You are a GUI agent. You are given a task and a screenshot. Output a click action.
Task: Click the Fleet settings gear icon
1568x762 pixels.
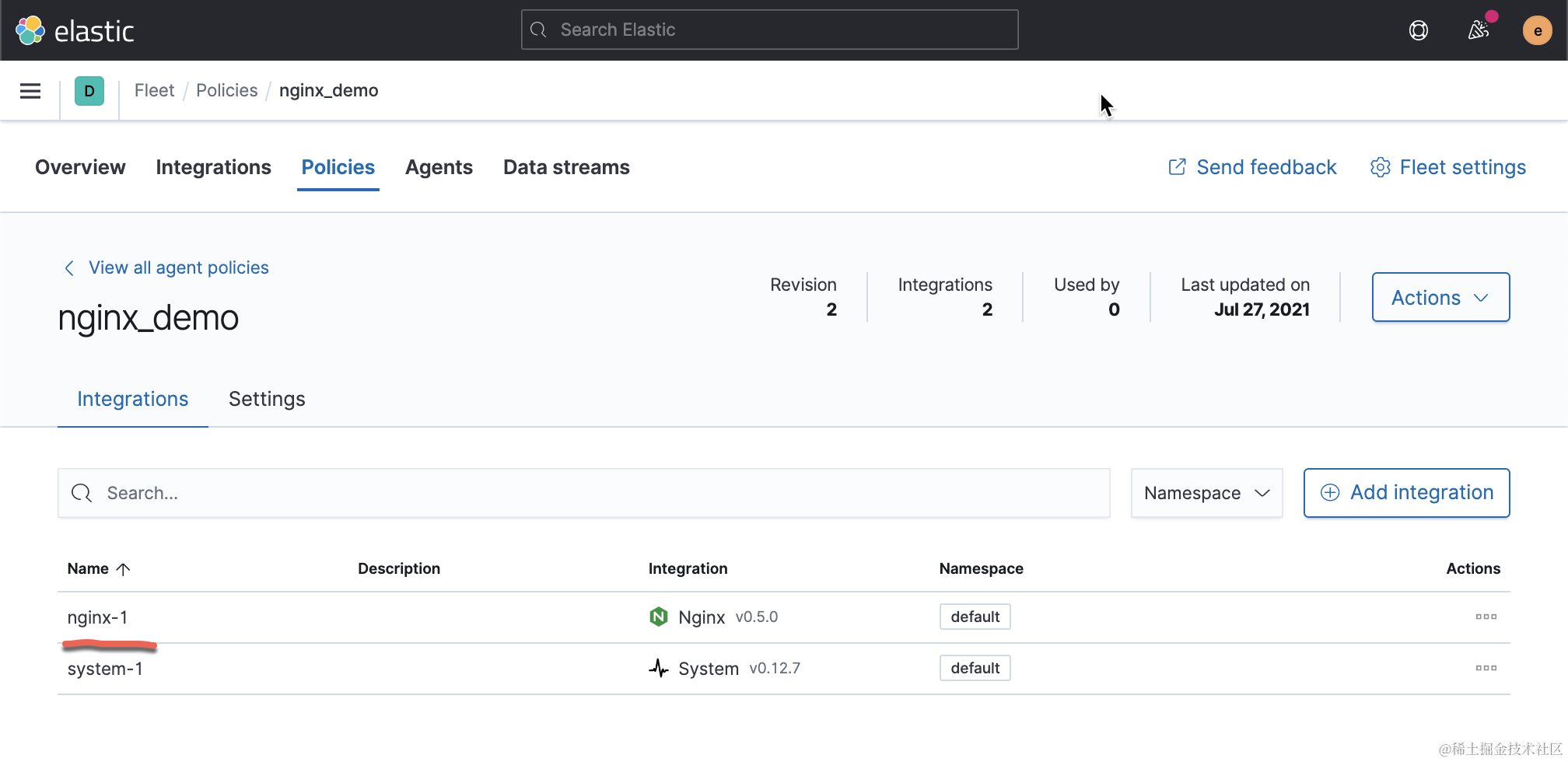coord(1381,167)
